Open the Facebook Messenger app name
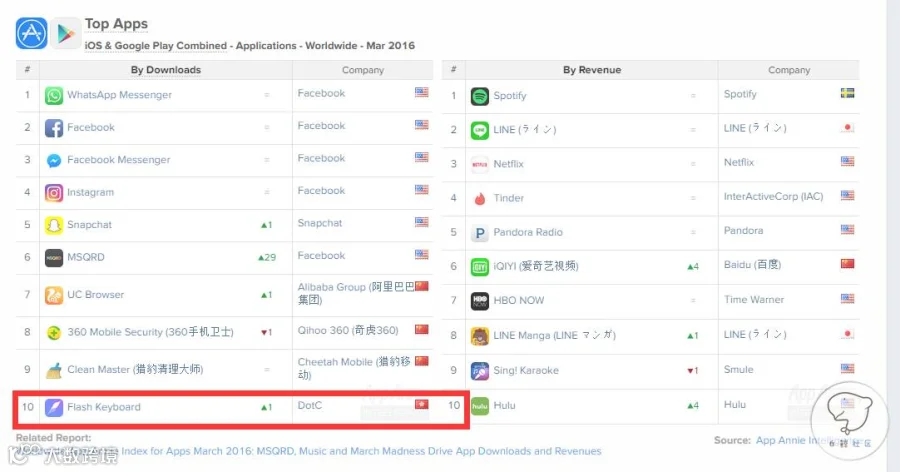Screen dimensions: 900x472 (x=119, y=160)
